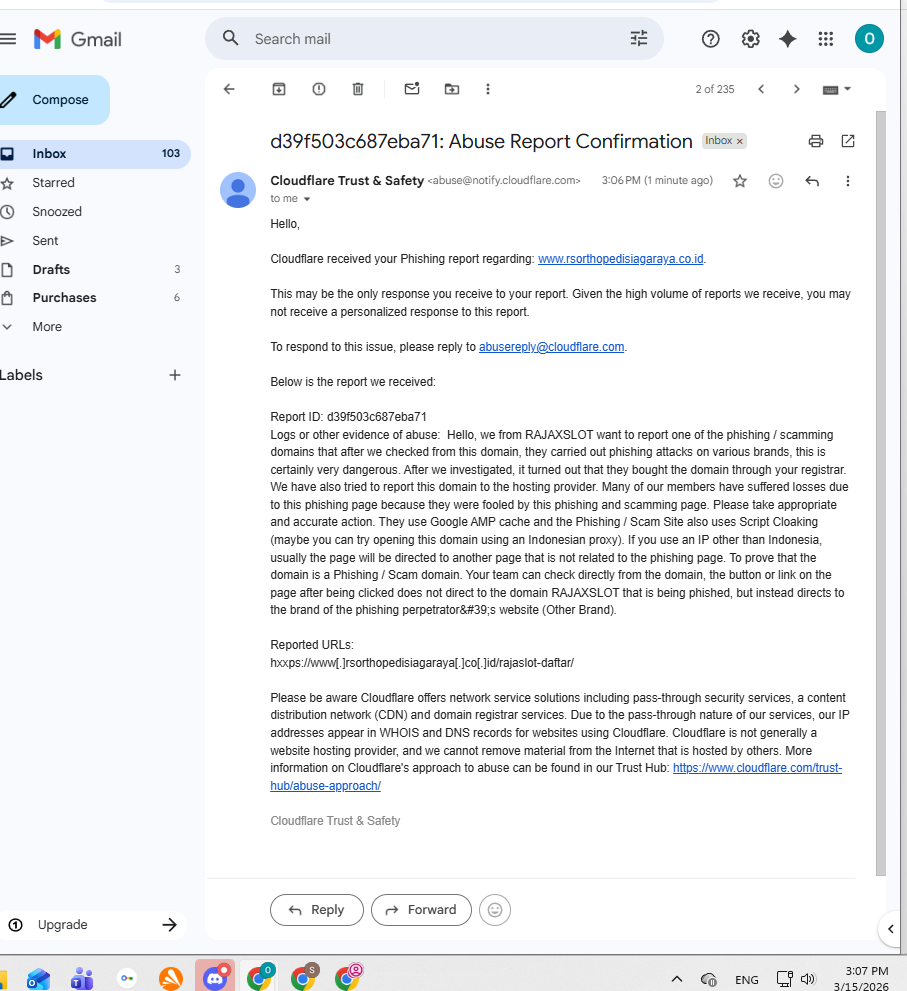
Task: Move email to a folder
Action: pos(452,89)
